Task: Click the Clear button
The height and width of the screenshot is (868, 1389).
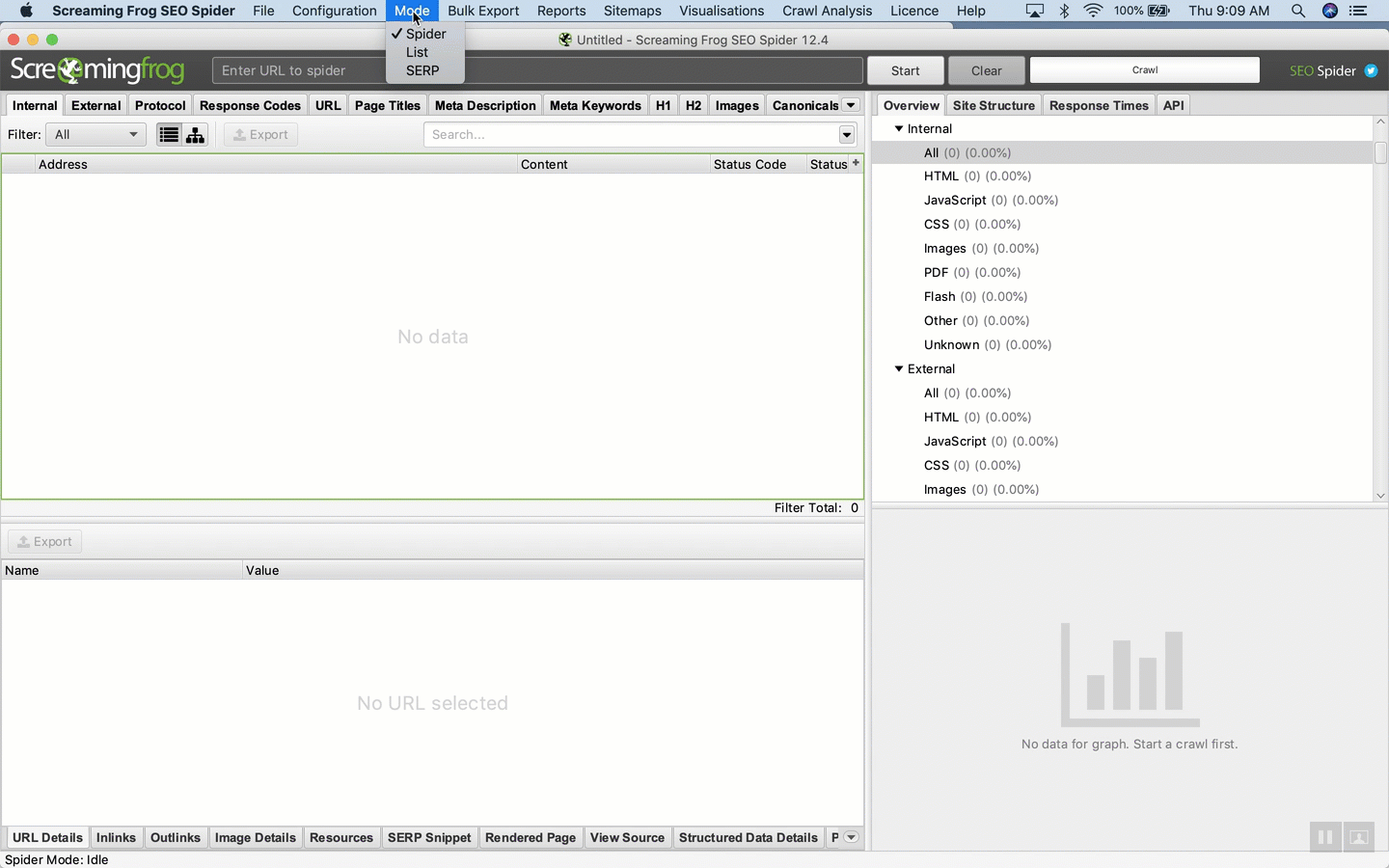Action: (986, 70)
